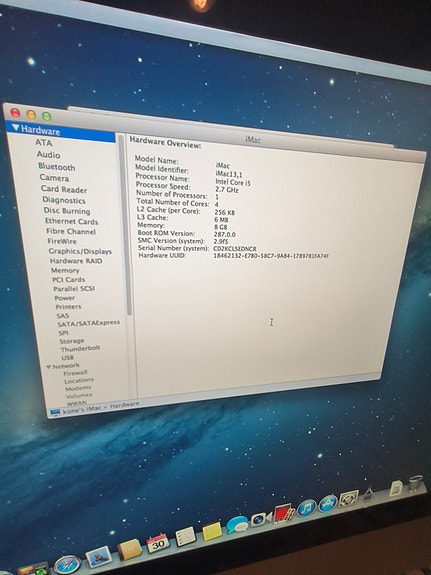Image resolution: width=431 pixels, height=575 pixels.
Task: Open the Calendar icon showing 30
Action: point(158,543)
